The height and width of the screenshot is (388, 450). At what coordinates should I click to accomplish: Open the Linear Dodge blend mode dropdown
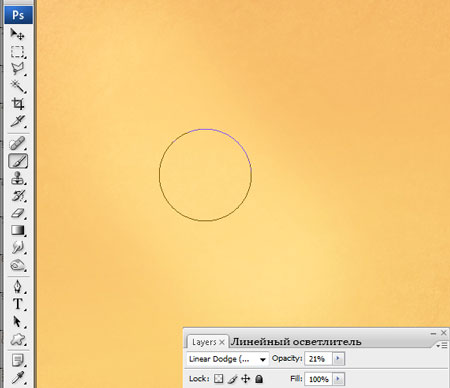click(x=227, y=359)
